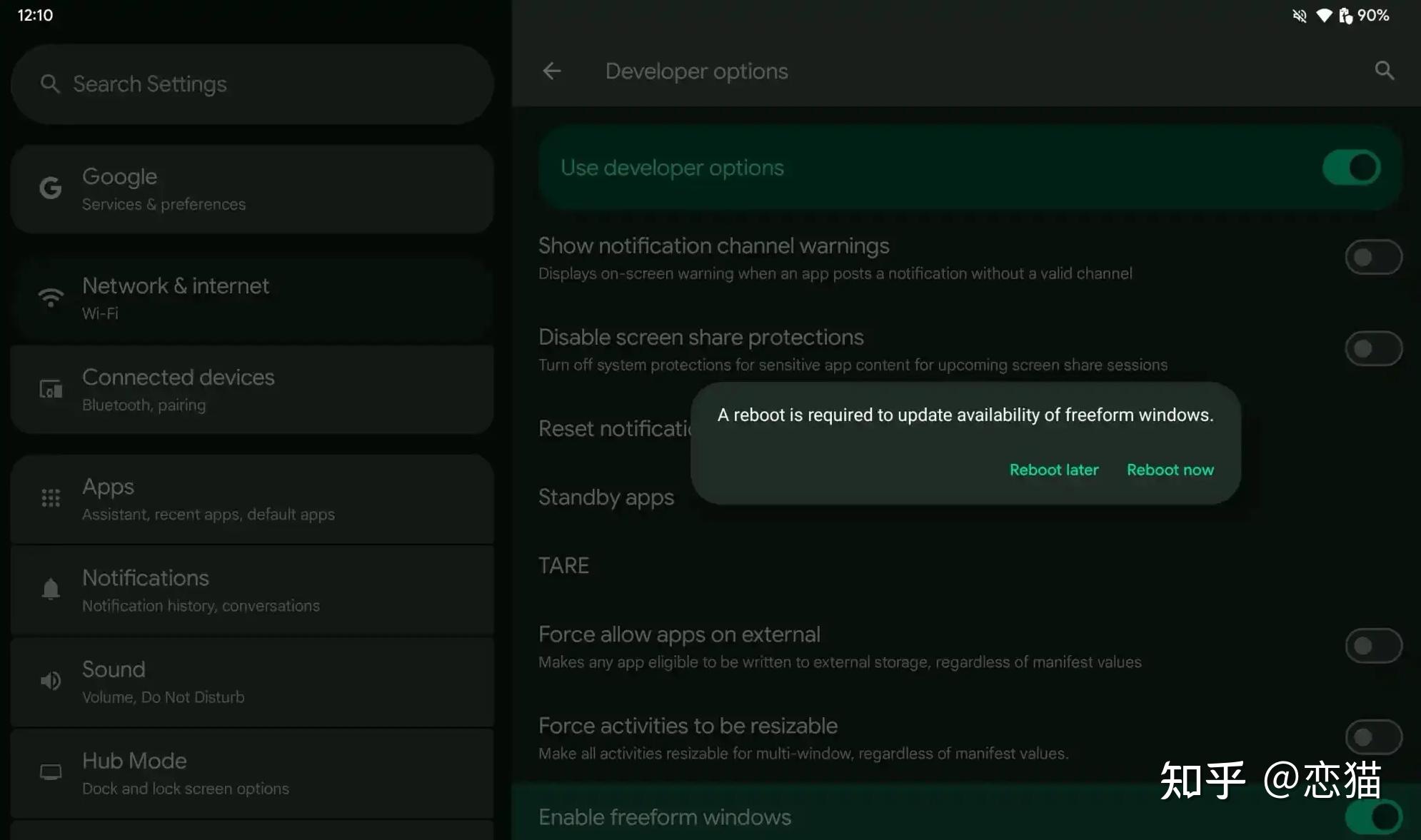1421x840 pixels.
Task: Click the back arrow in Developer options
Action: [x=552, y=71]
